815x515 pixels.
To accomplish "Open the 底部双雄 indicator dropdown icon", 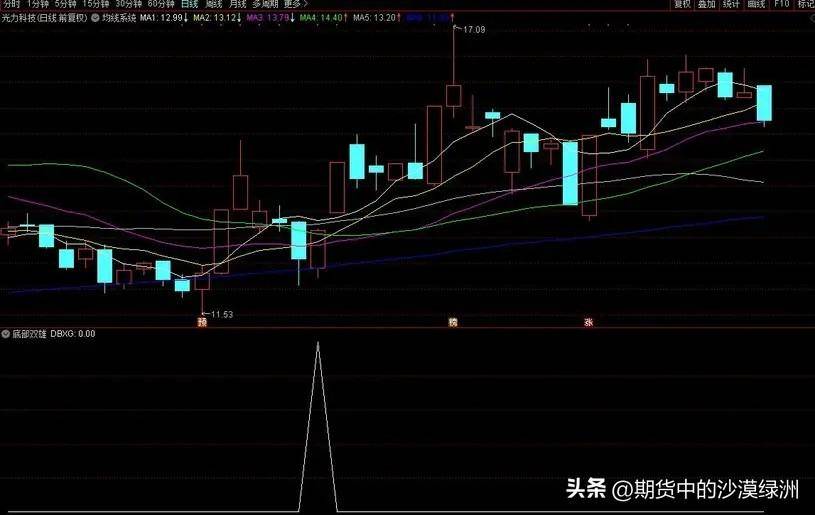I will click(6, 334).
